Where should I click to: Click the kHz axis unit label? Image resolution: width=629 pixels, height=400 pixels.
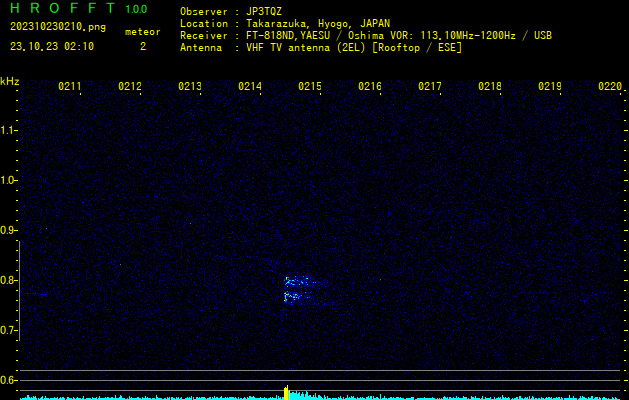pos(10,81)
